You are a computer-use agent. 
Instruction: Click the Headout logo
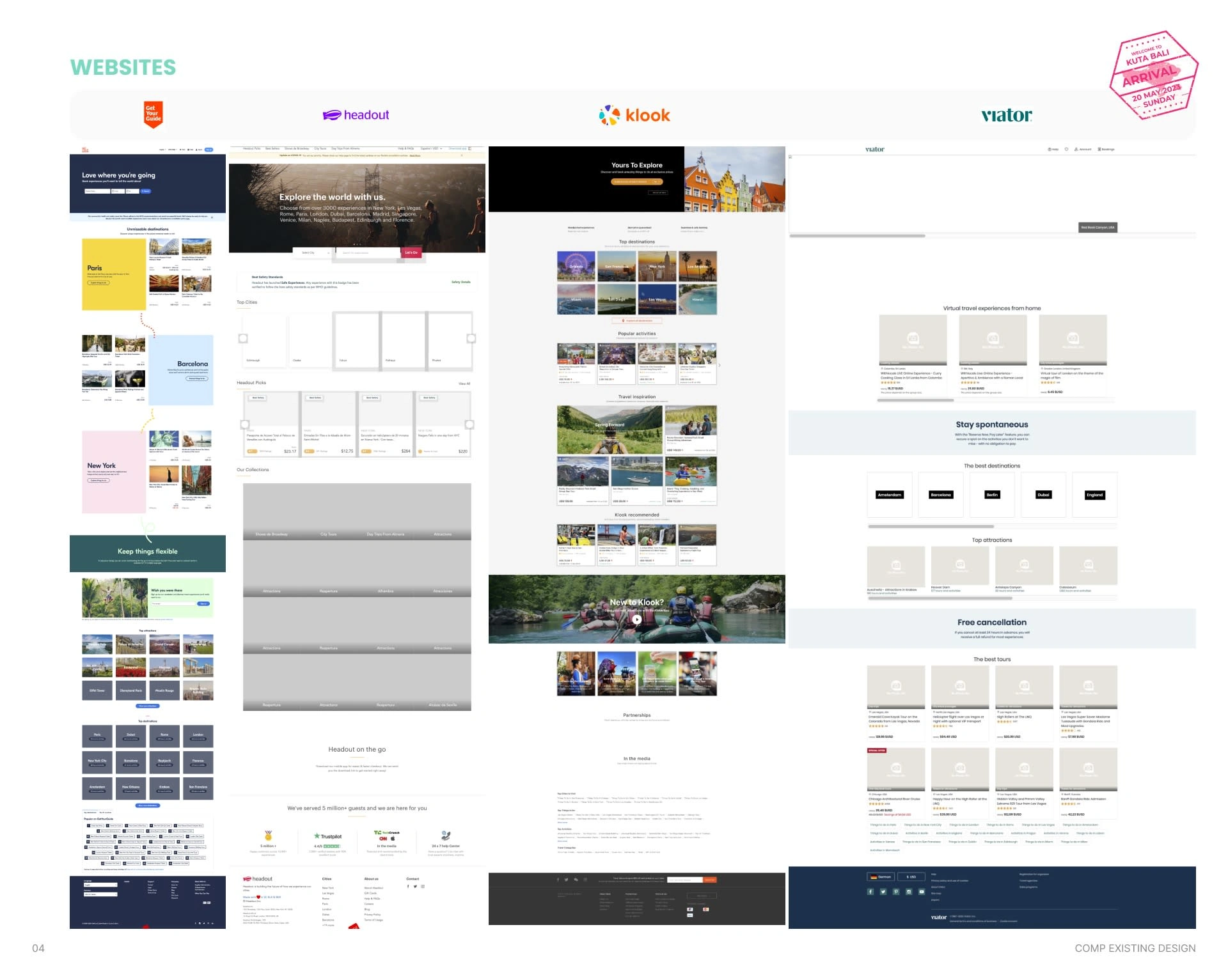coord(356,115)
